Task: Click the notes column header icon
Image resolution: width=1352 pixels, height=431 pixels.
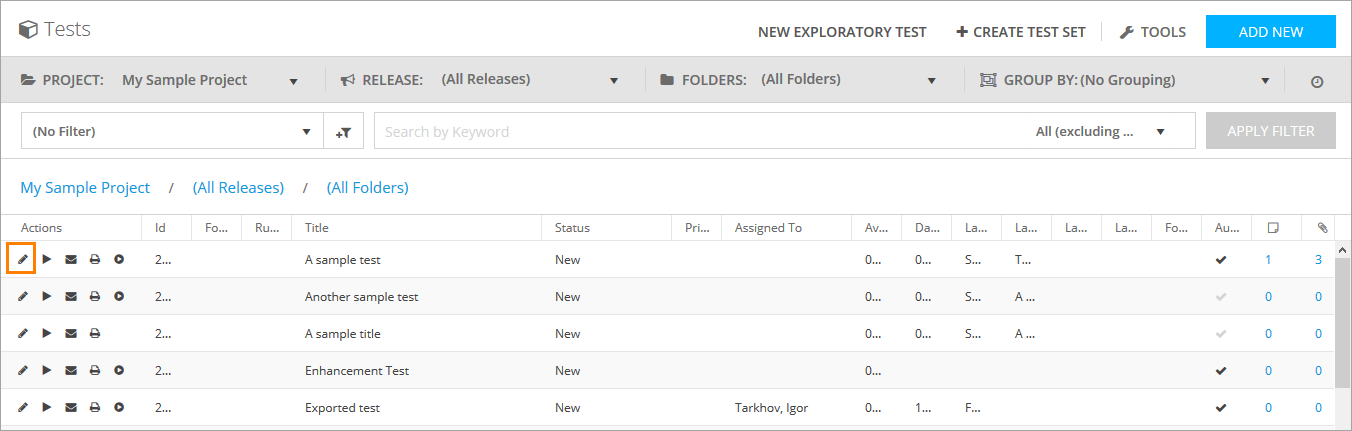Action: click(1273, 228)
